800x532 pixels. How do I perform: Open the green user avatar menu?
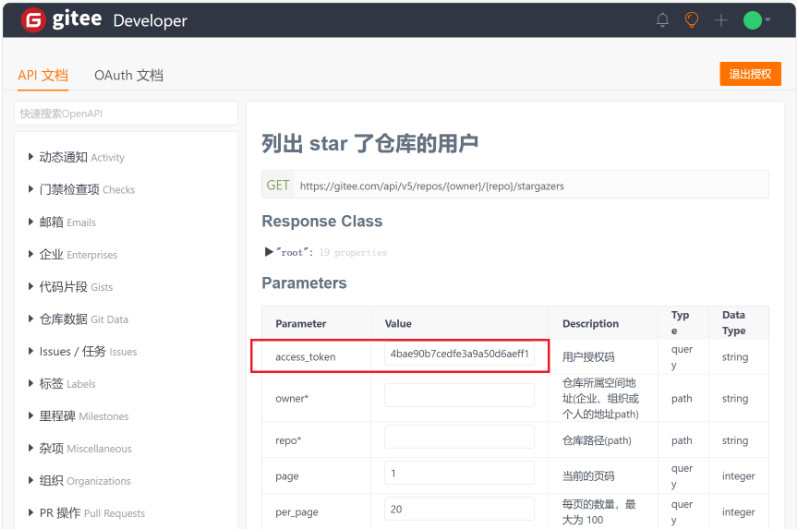tap(756, 20)
